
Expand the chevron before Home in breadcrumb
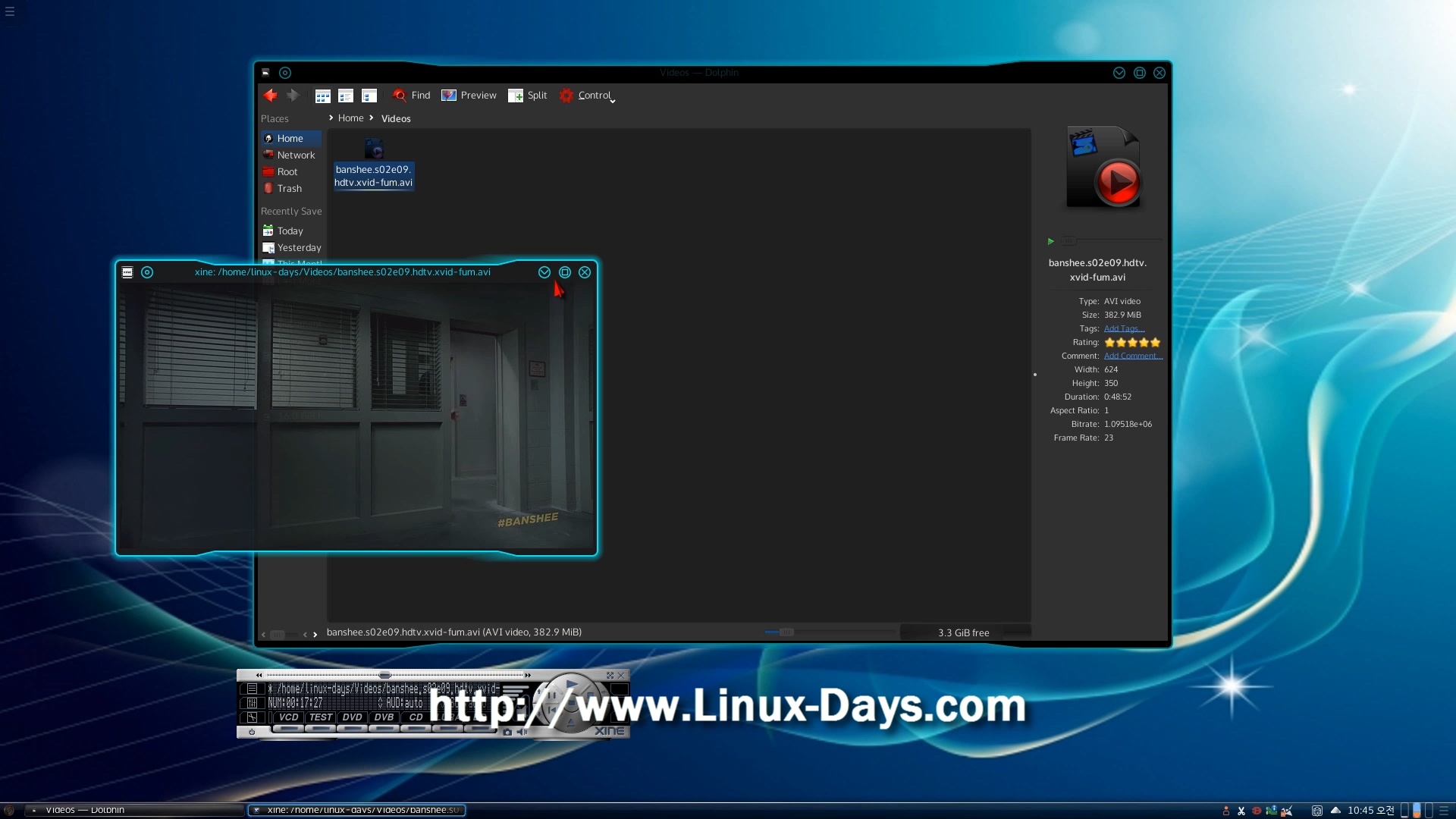point(331,118)
